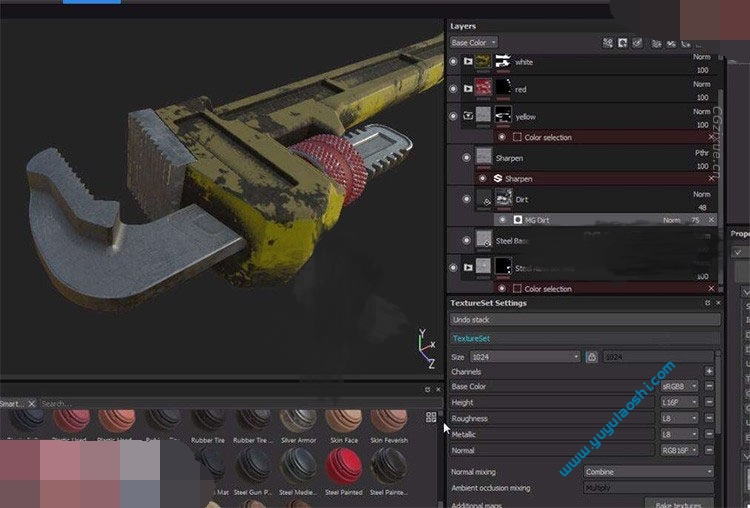Clear the Smart shelf filter tag
The height and width of the screenshot is (508, 750).
[x=32, y=404]
